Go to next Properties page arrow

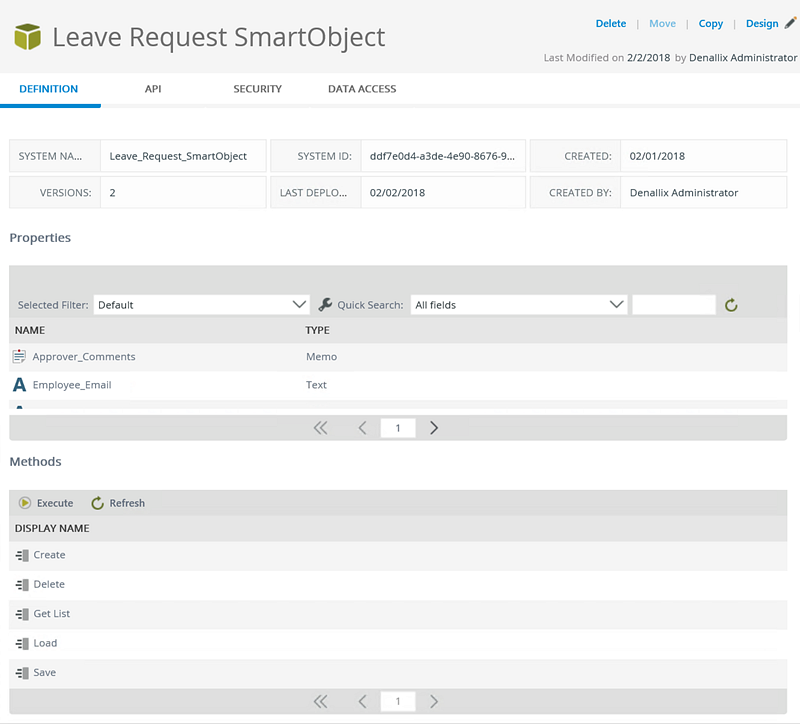point(434,428)
